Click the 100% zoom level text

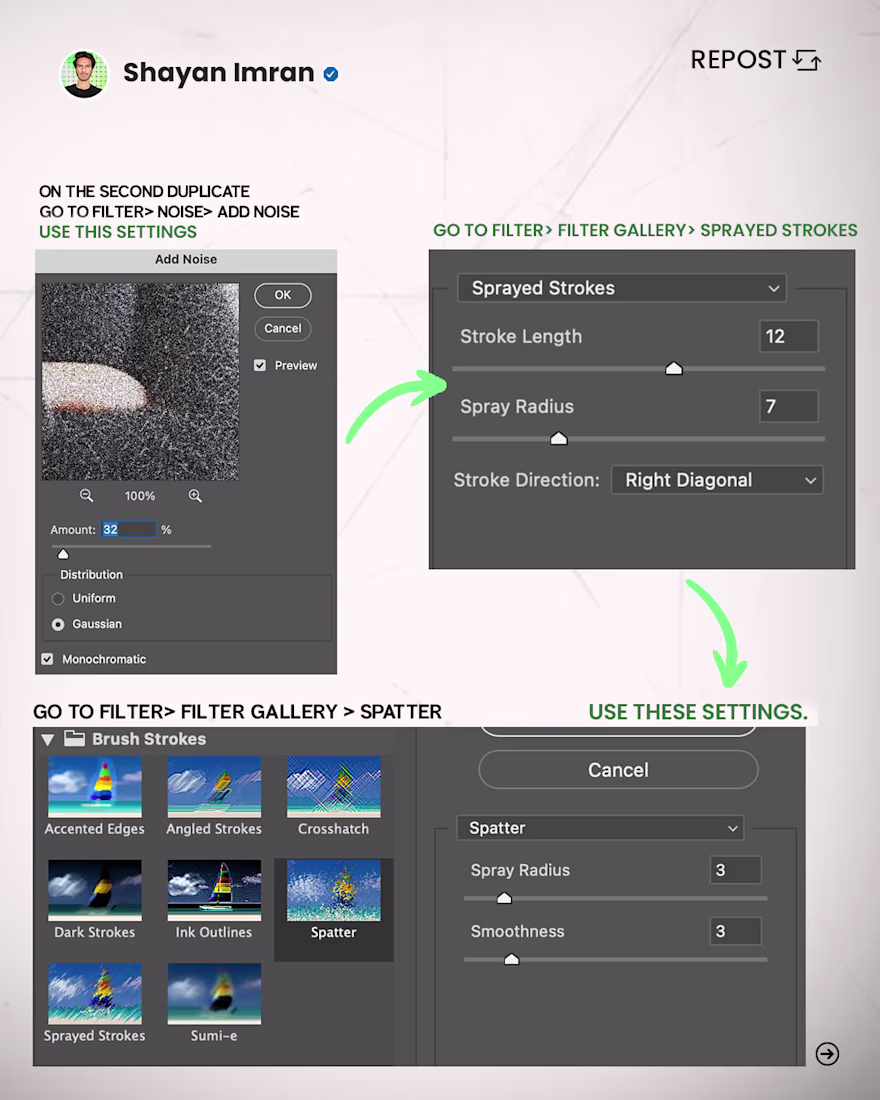[140, 496]
